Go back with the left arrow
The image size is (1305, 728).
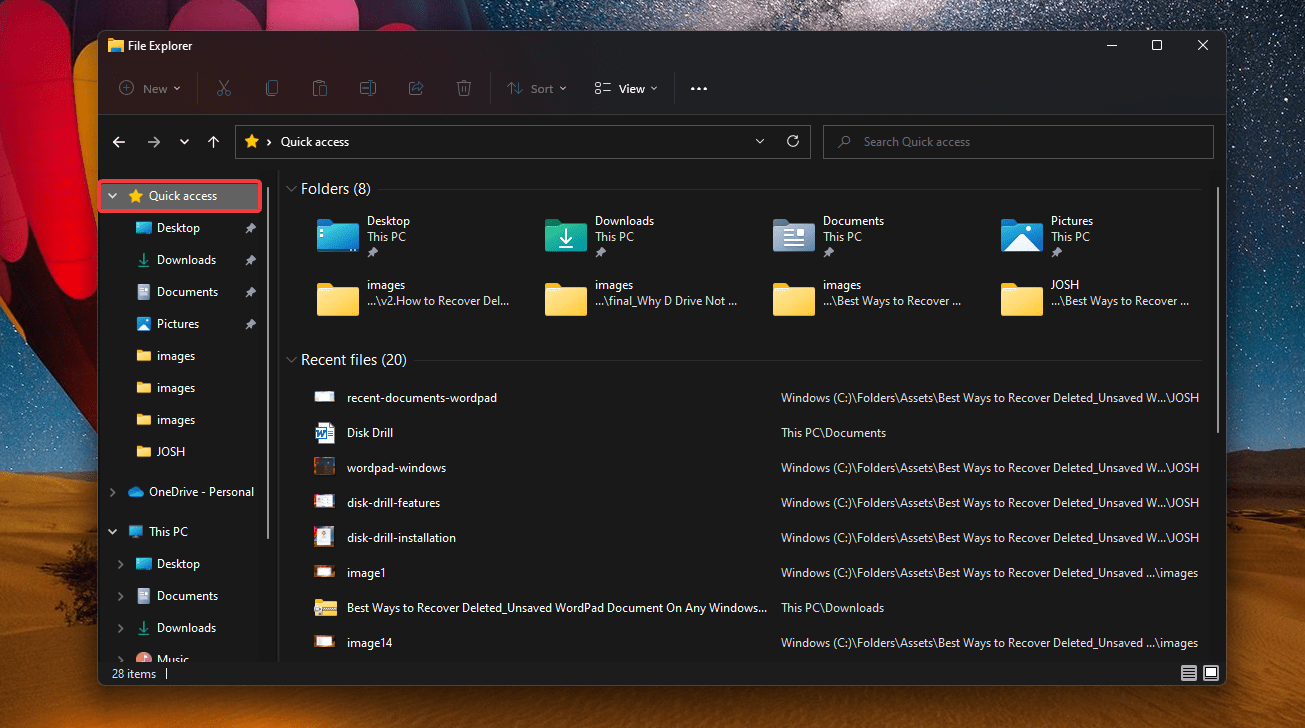point(119,142)
